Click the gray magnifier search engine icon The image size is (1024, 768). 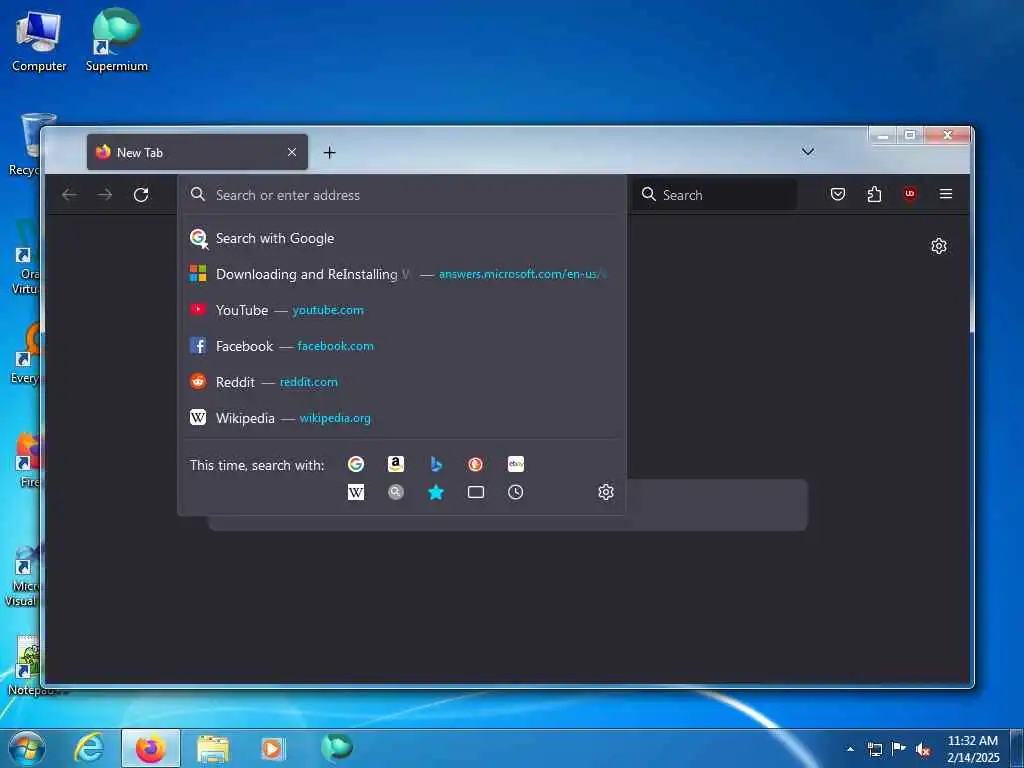point(396,492)
